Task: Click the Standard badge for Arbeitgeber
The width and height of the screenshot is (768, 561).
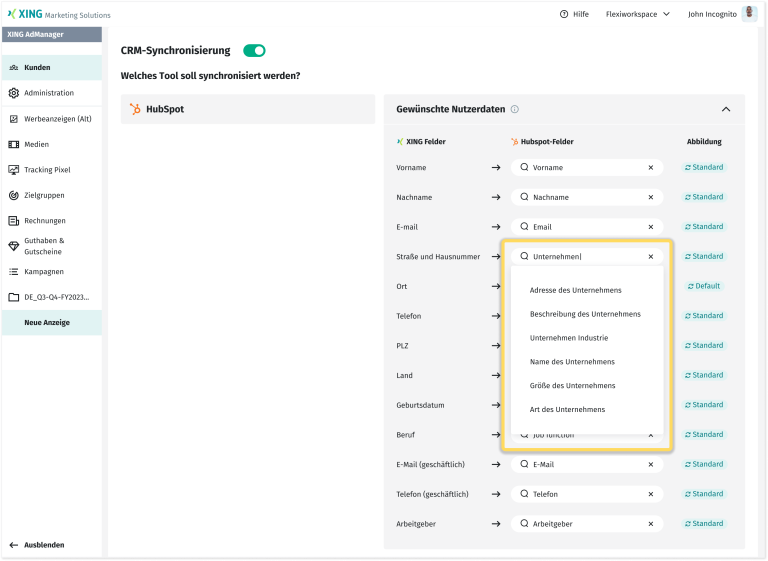Action: tap(704, 524)
